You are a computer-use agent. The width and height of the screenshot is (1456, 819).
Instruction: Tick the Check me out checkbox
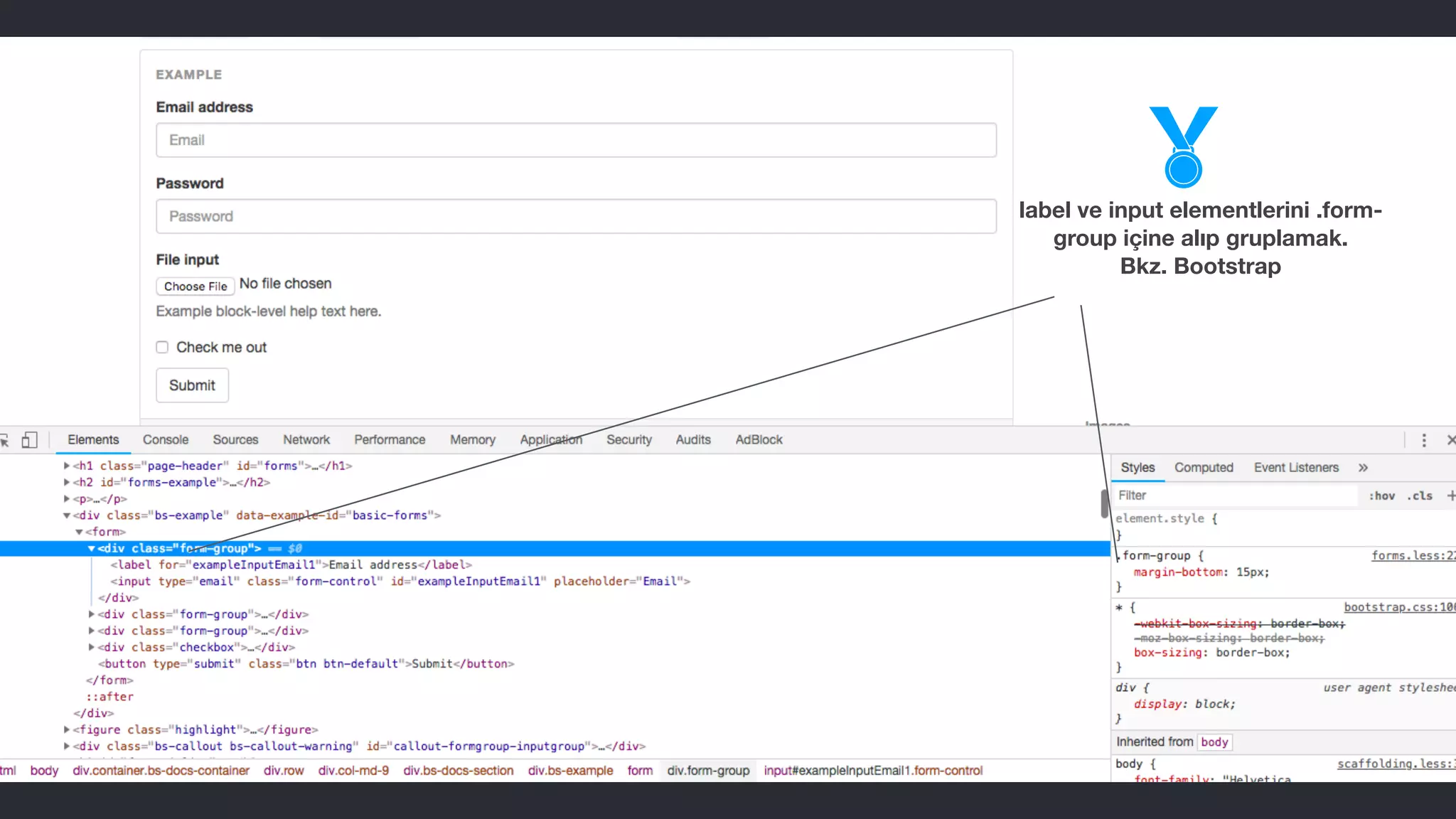point(162,347)
